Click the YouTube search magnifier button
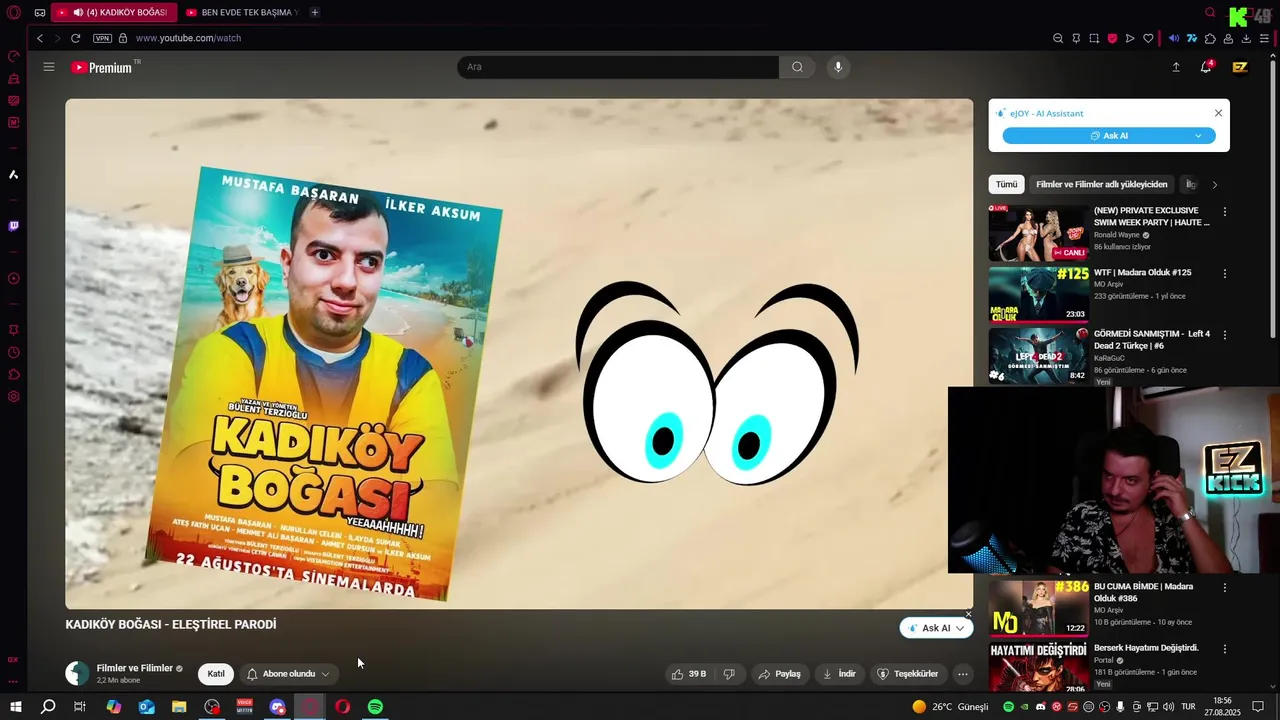This screenshot has width=1280, height=720. (797, 67)
